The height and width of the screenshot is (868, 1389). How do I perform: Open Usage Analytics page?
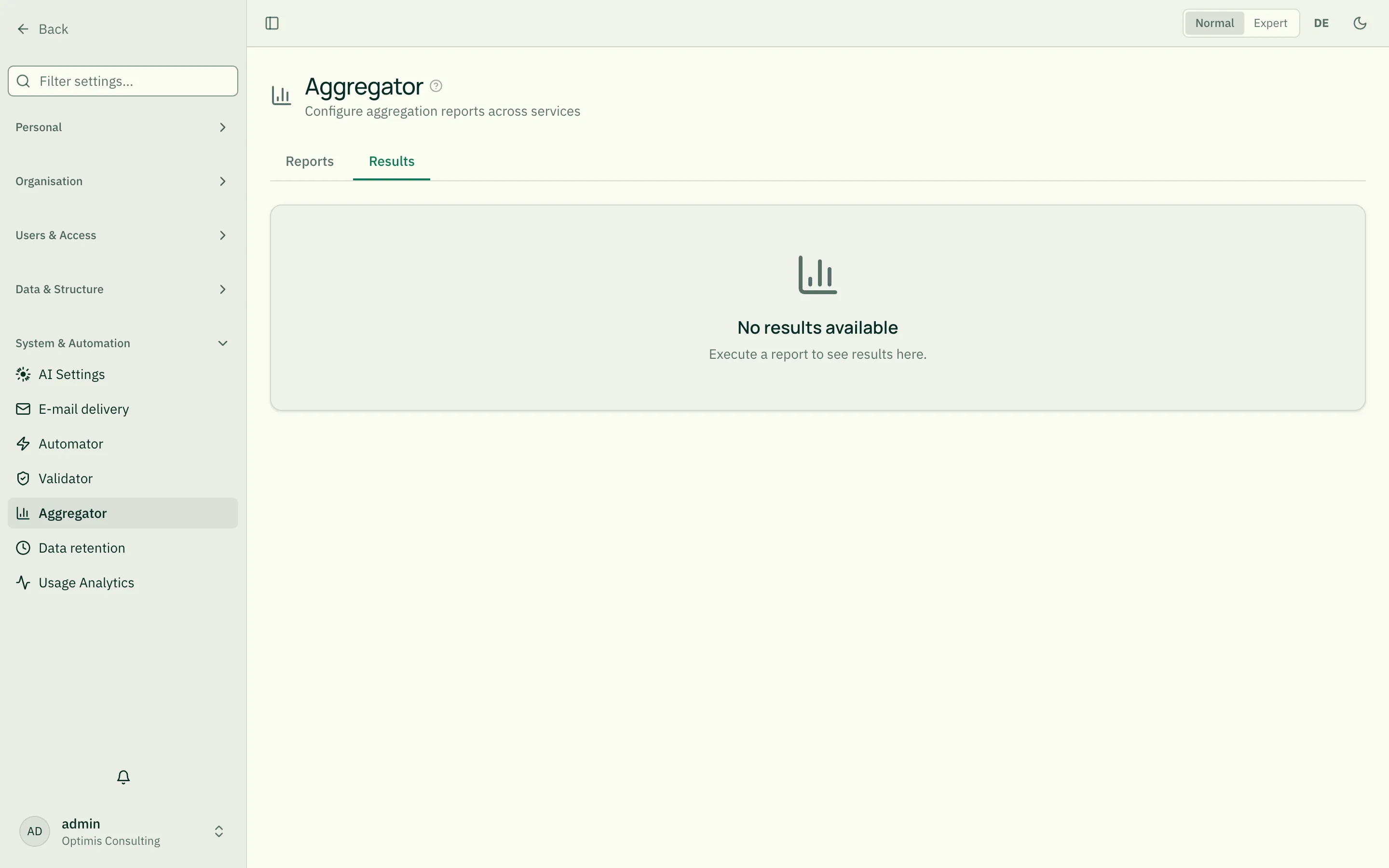123,583
